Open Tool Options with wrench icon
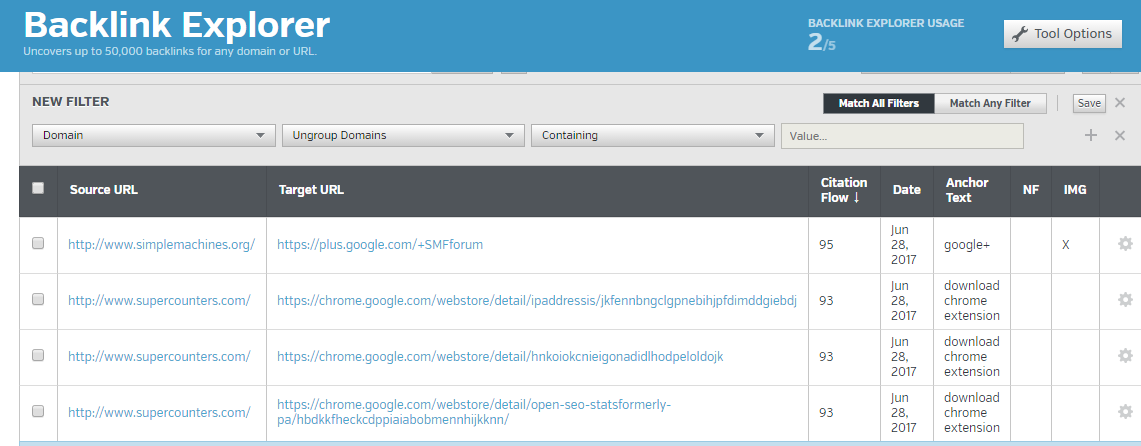This screenshot has height=446, width=1141. pos(1062,34)
